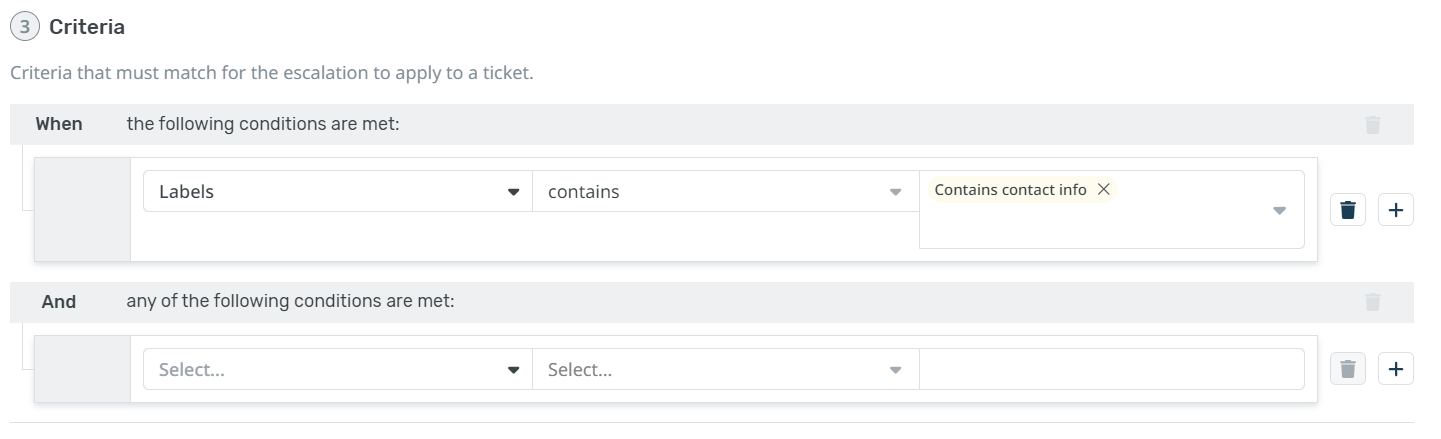Click the 'When' condition label

59,125
